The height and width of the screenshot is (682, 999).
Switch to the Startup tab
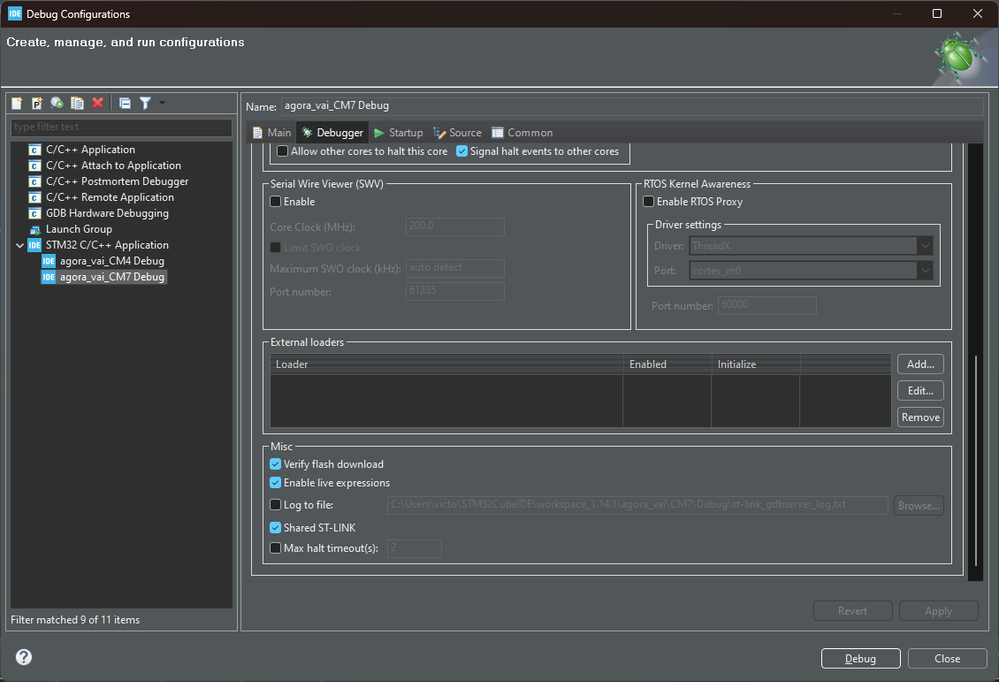(x=399, y=132)
